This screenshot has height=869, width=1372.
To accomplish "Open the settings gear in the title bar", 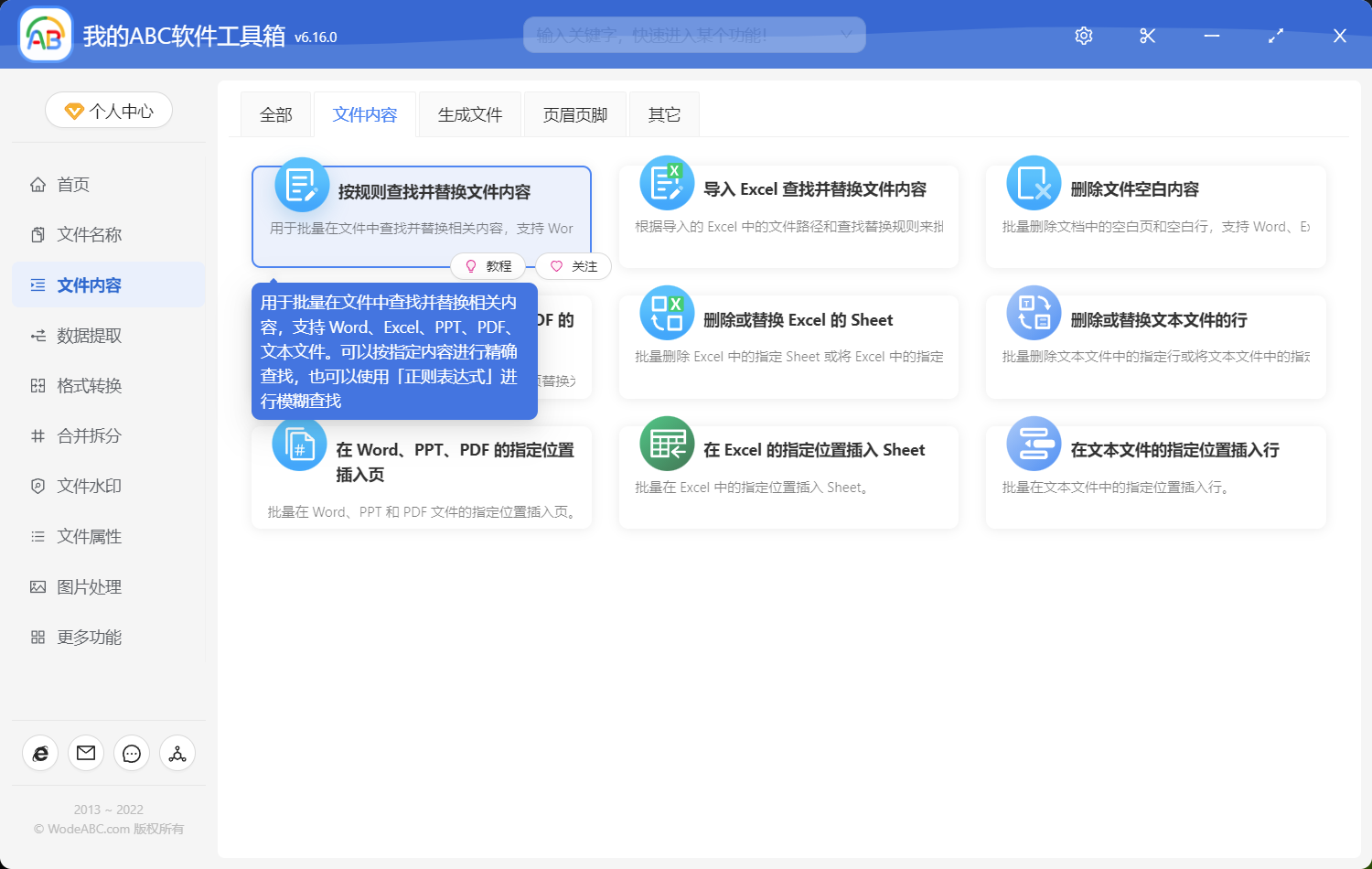I will coord(1083,36).
